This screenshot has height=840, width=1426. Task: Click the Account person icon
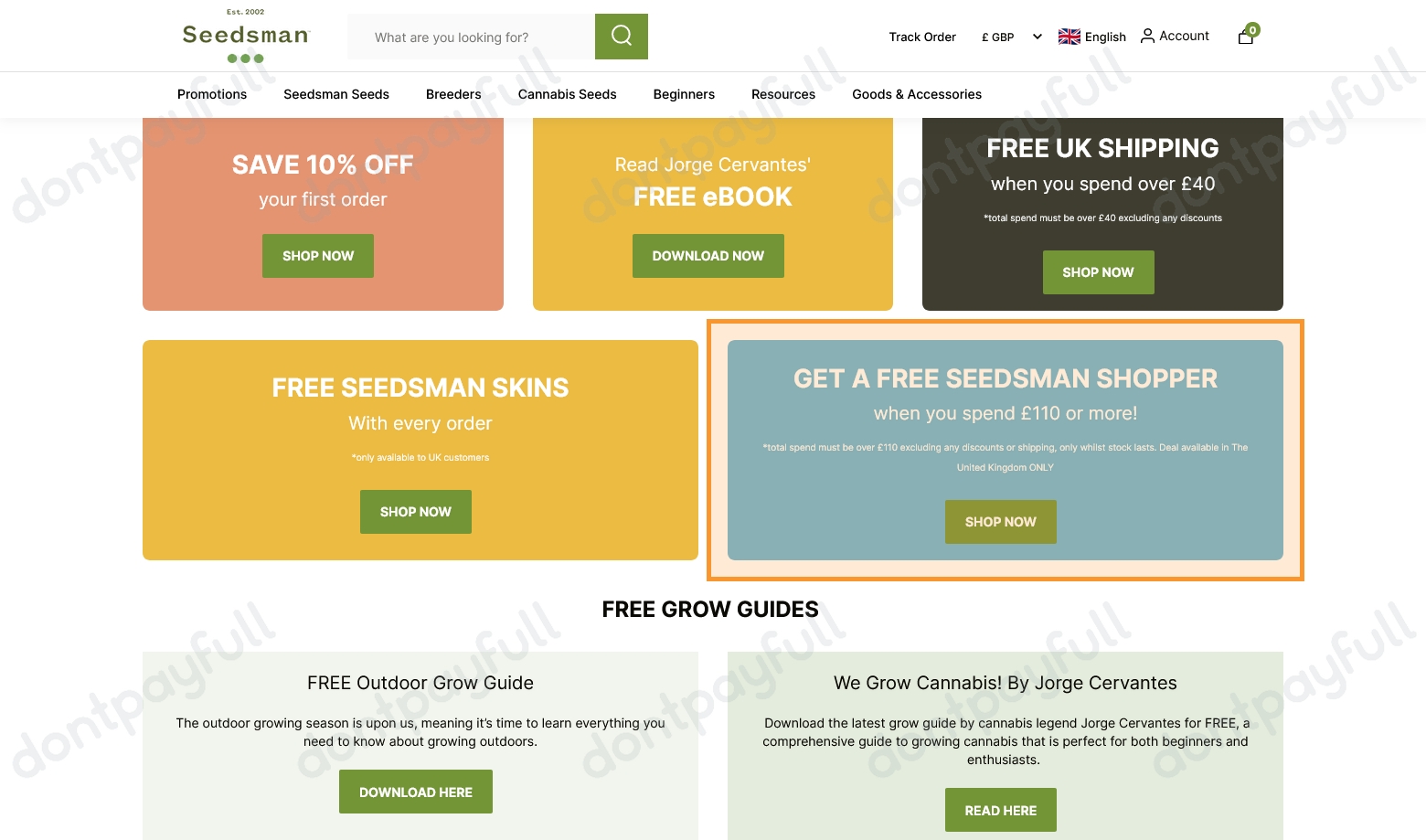pos(1147,36)
